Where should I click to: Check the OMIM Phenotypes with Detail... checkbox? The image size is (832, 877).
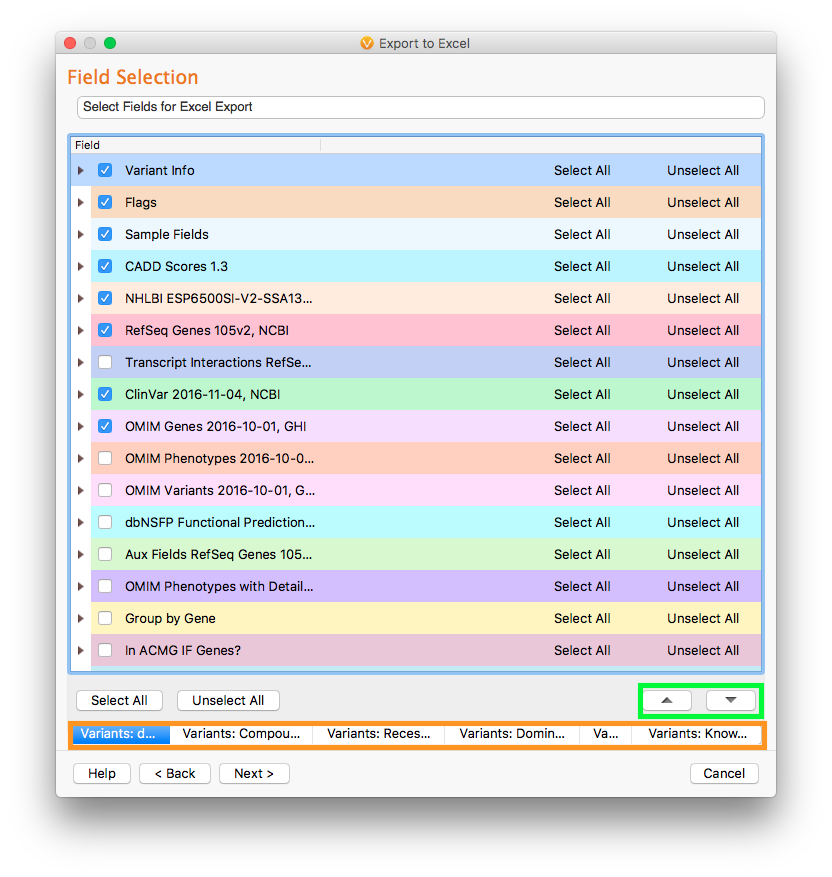[105, 586]
